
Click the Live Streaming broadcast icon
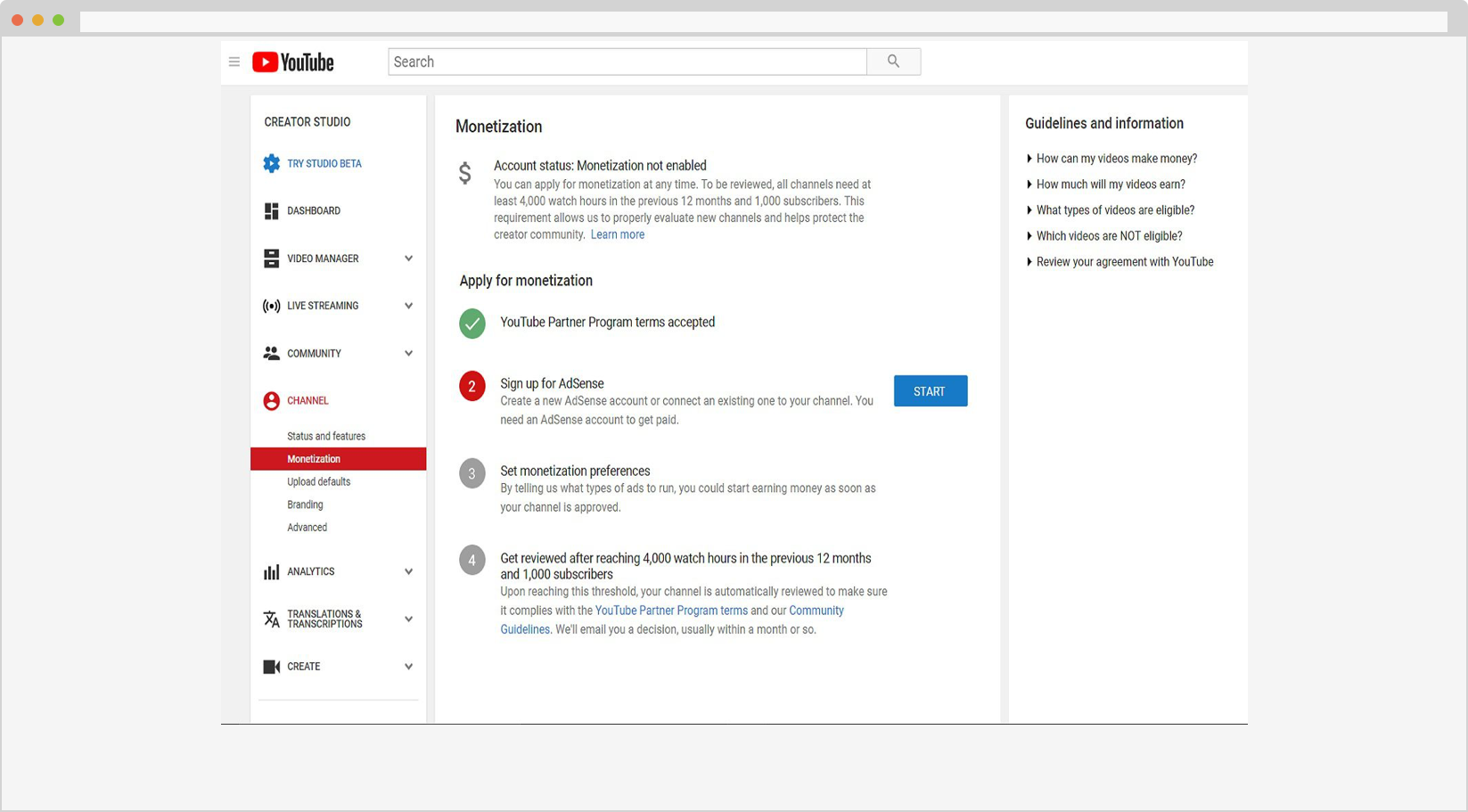[271, 306]
